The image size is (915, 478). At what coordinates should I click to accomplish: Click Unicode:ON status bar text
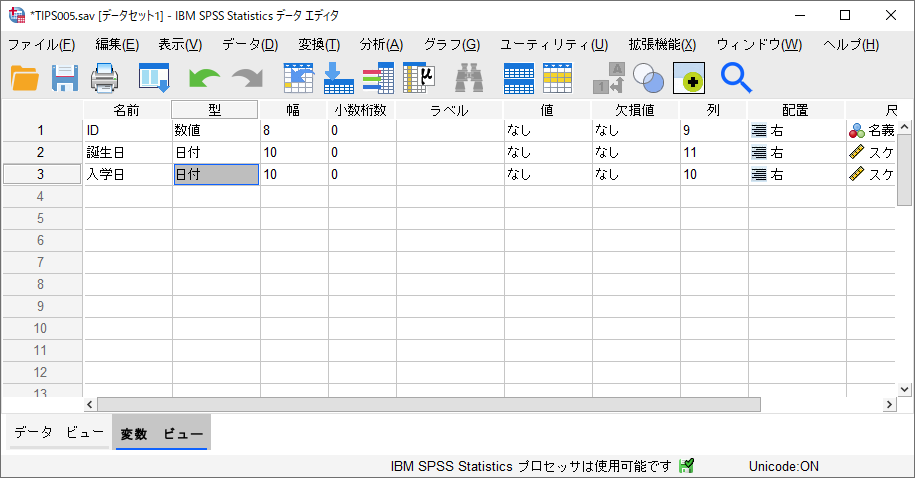click(x=784, y=466)
